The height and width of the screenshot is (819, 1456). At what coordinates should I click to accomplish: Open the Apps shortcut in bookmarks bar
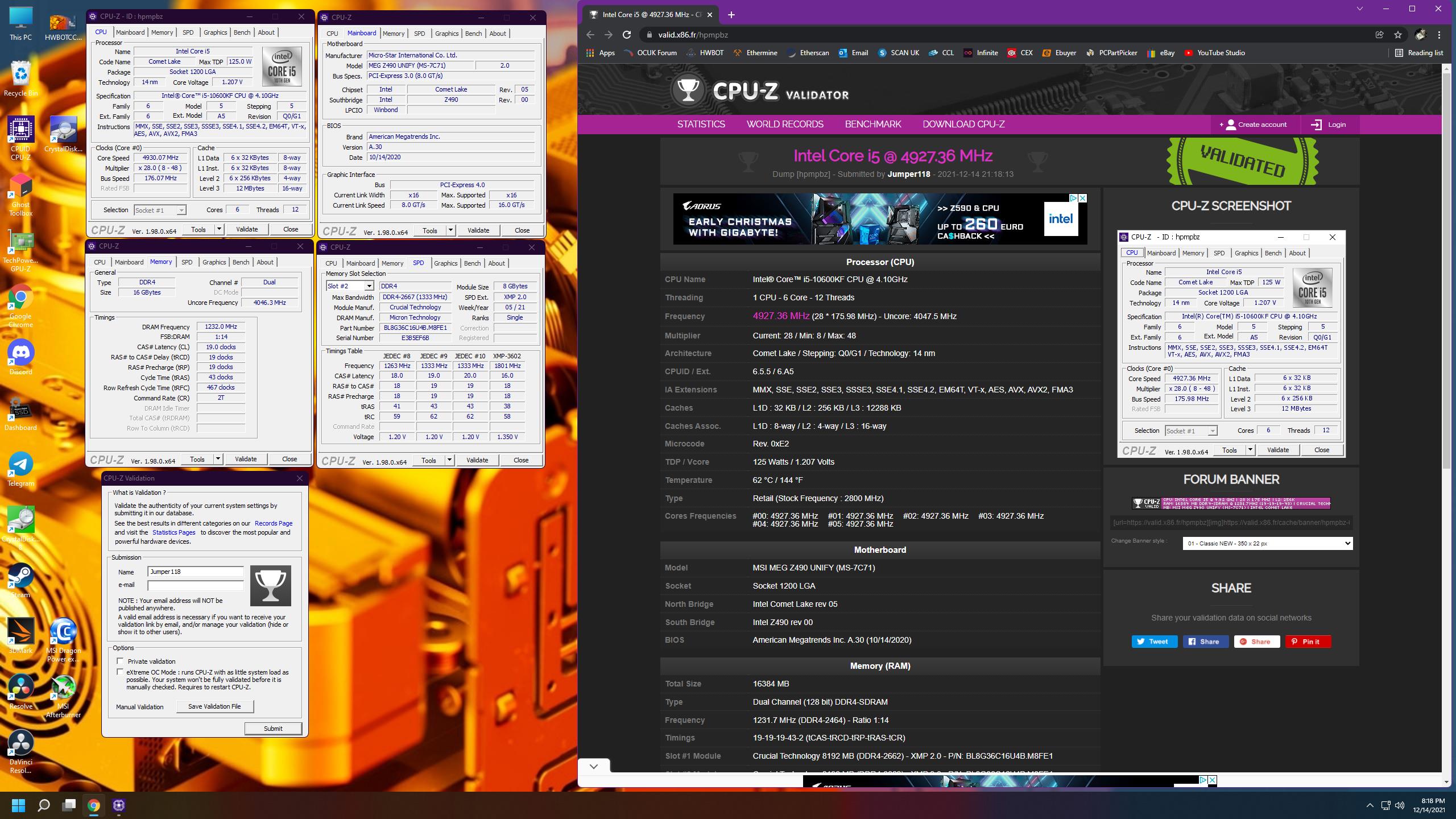(601, 53)
